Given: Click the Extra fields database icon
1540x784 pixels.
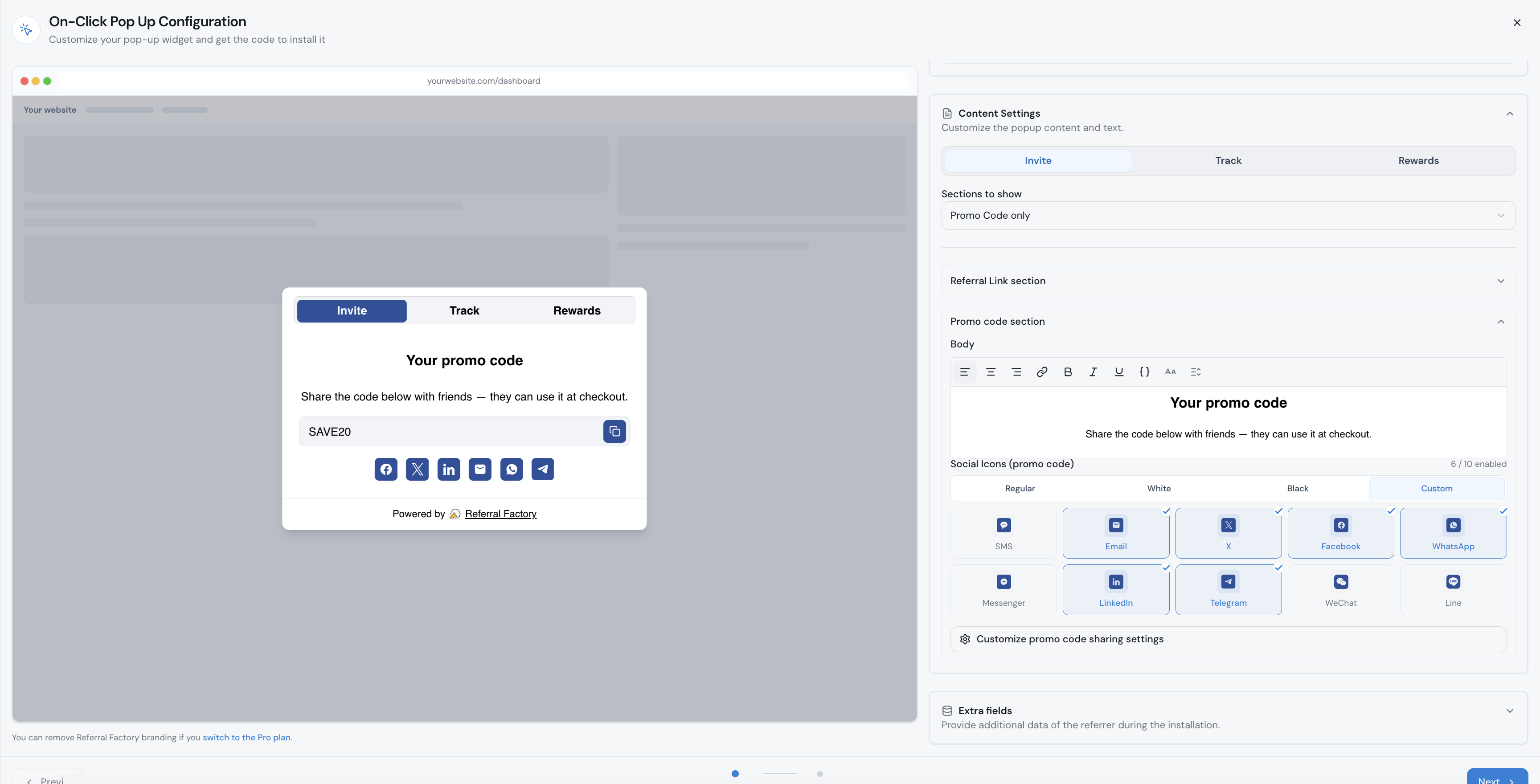Looking at the screenshot, I should pyautogui.click(x=947, y=710).
